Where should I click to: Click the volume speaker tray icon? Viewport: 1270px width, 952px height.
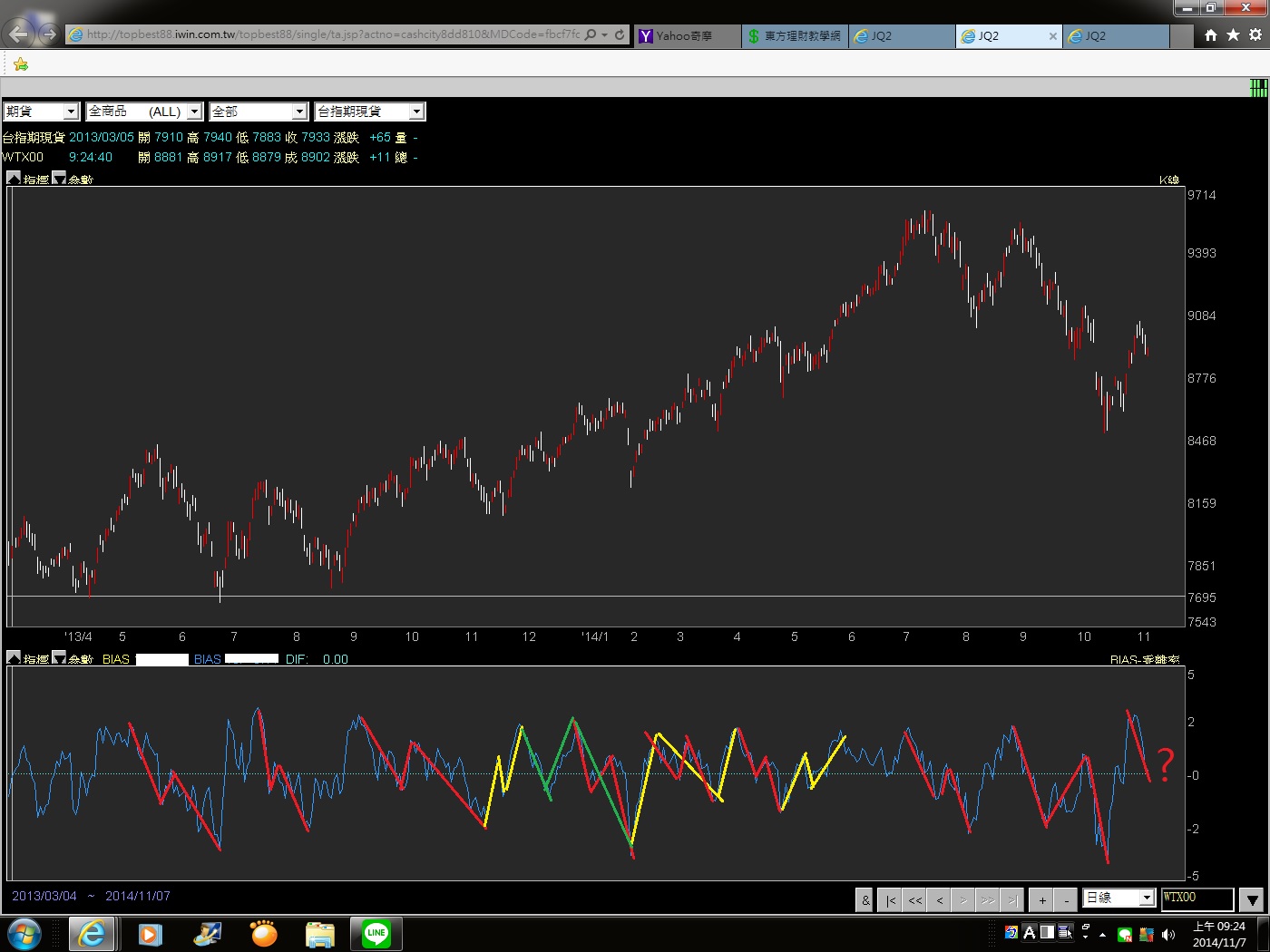point(1168,934)
